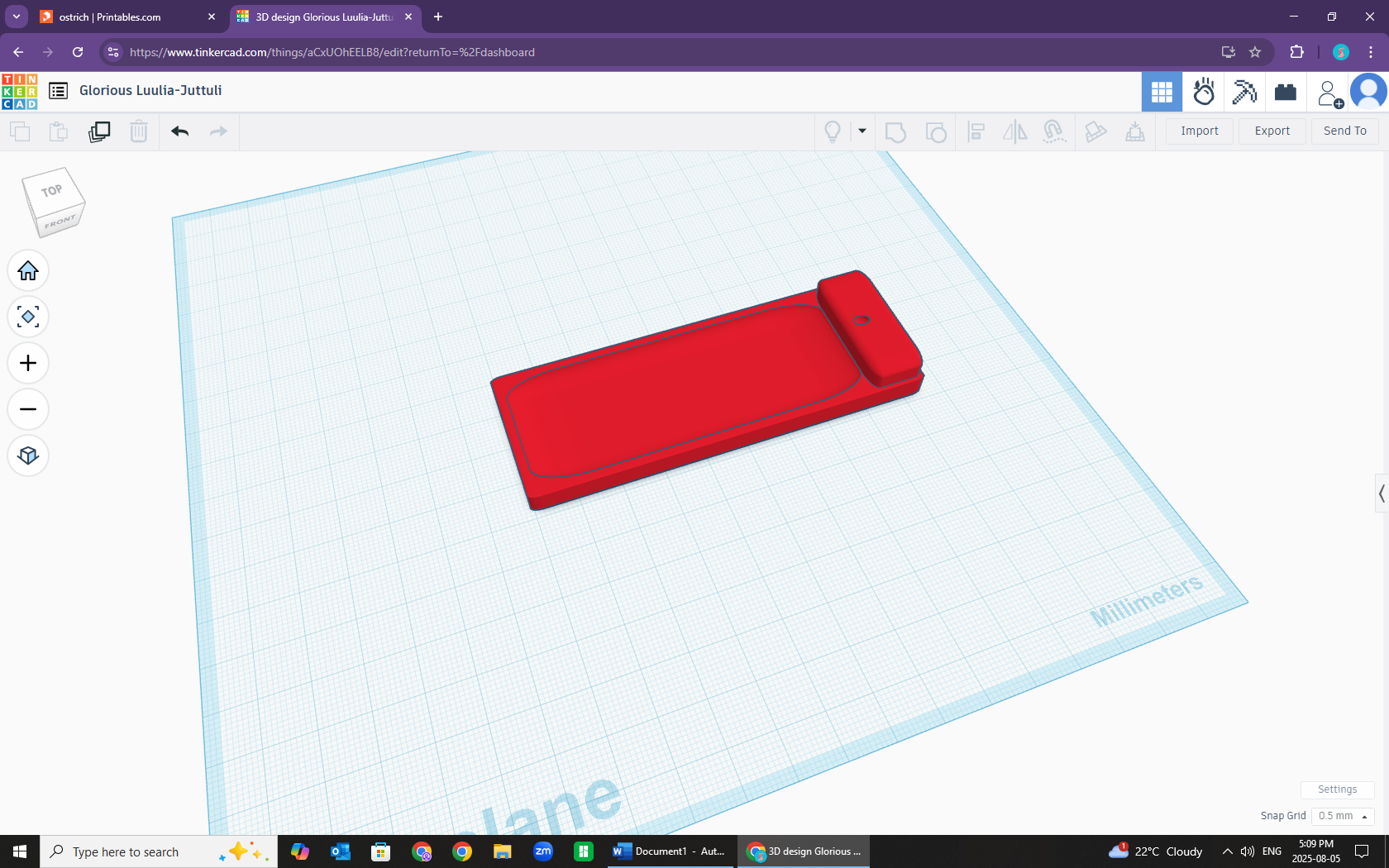
Task: Switch to the Blocks pickaxe mode
Action: click(x=1244, y=92)
